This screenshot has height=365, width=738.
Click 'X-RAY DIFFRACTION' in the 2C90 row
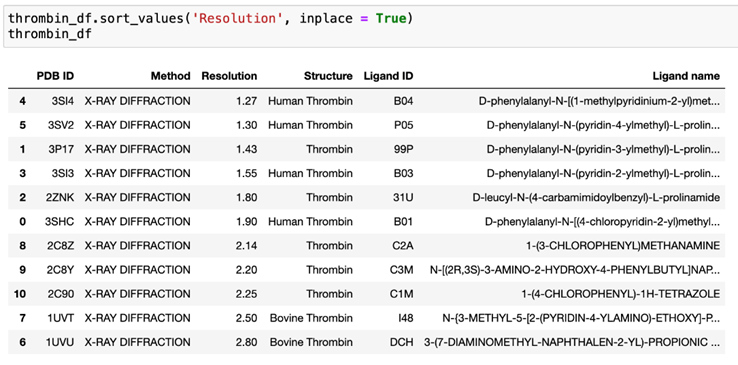[137, 294]
